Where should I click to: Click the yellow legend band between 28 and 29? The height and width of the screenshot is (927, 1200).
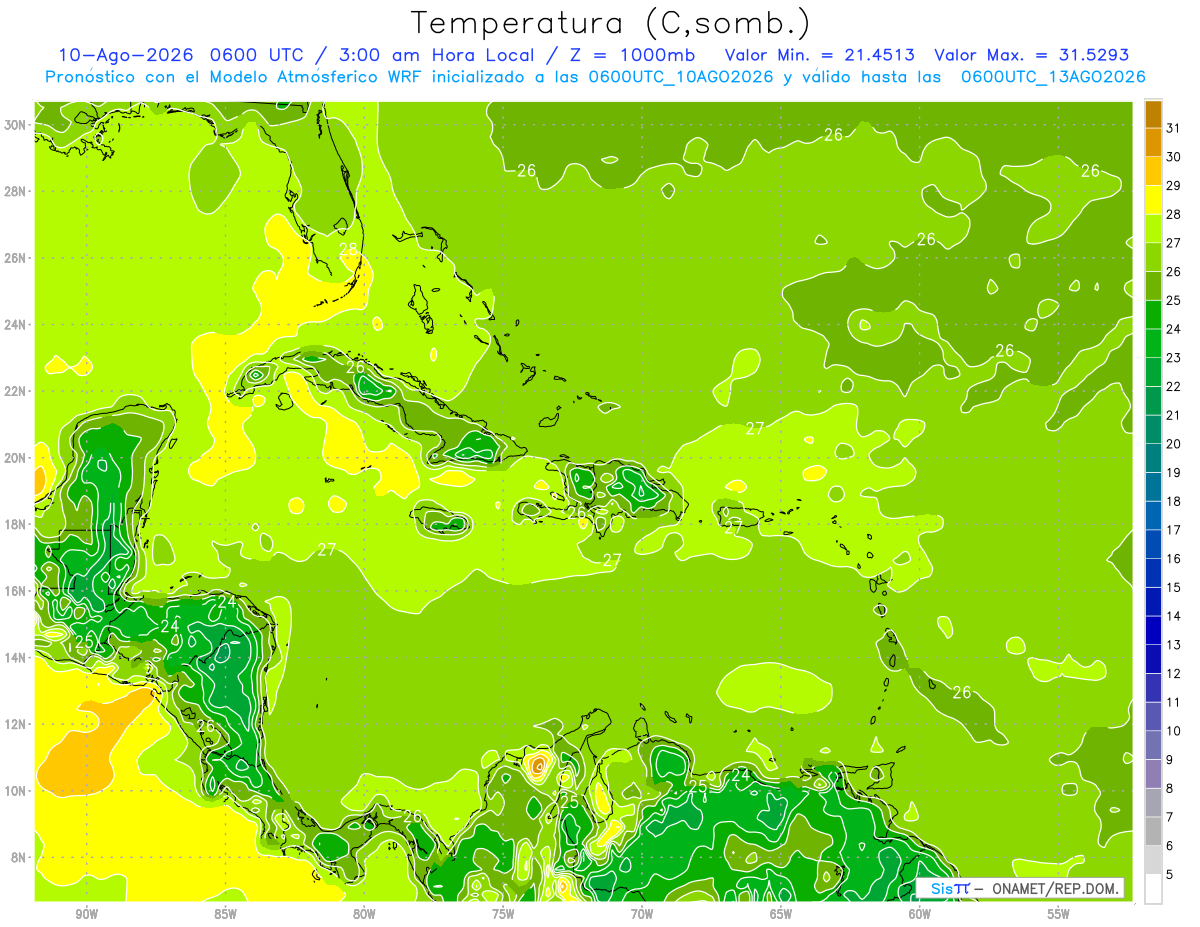coord(1153,198)
